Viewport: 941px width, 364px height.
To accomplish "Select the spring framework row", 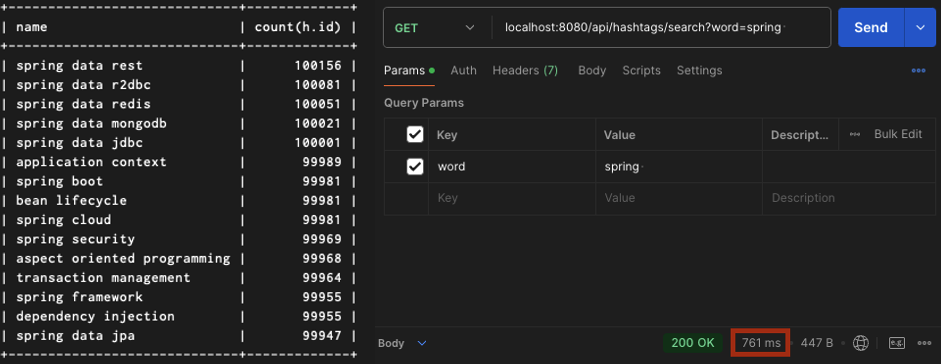I will click(x=179, y=297).
